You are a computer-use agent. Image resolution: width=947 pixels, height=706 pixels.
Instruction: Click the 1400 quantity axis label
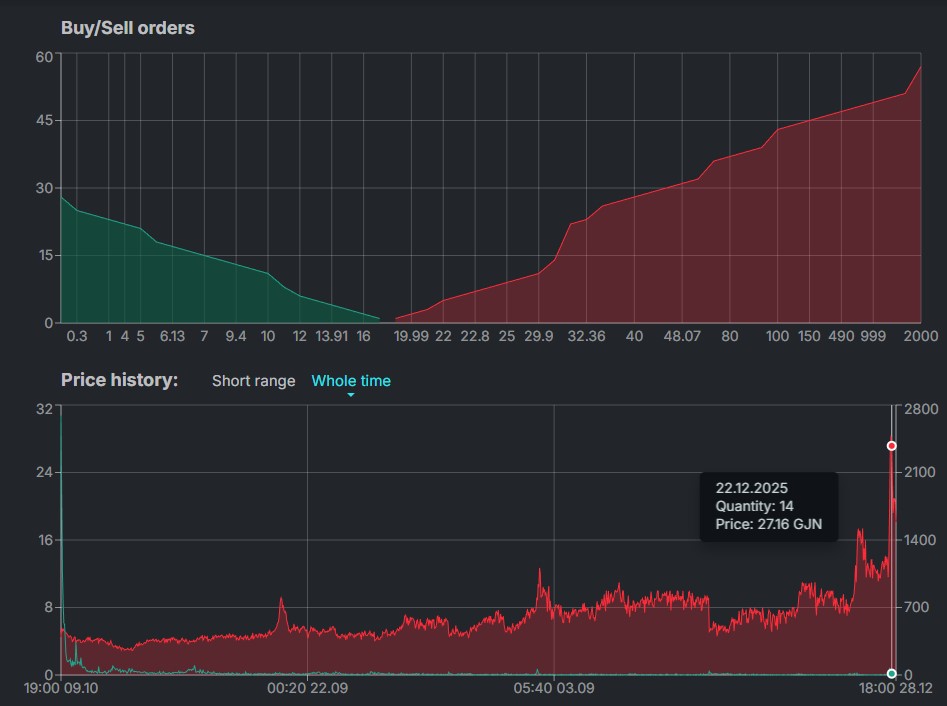[x=920, y=540]
